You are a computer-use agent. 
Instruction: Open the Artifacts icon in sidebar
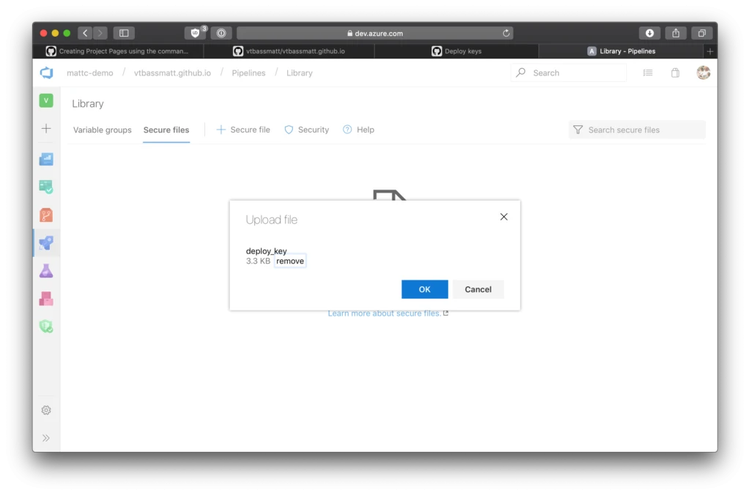[x=46, y=299]
